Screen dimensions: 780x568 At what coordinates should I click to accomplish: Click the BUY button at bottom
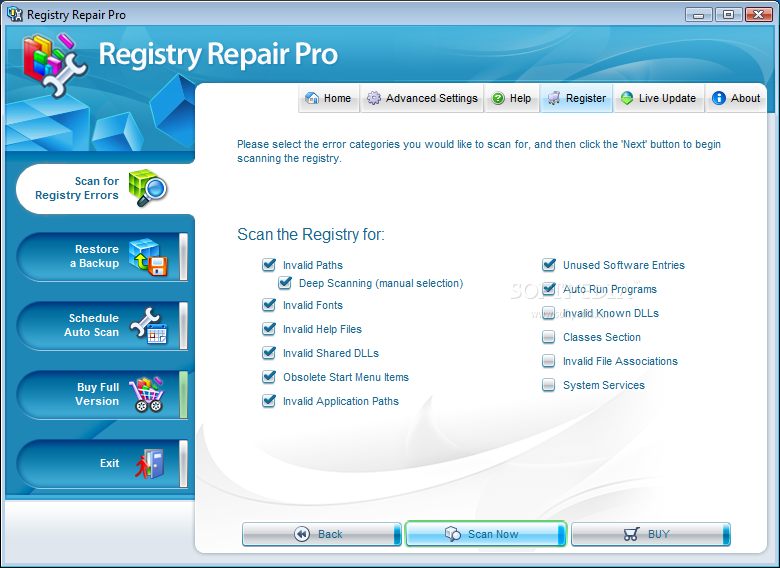click(x=651, y=534)
